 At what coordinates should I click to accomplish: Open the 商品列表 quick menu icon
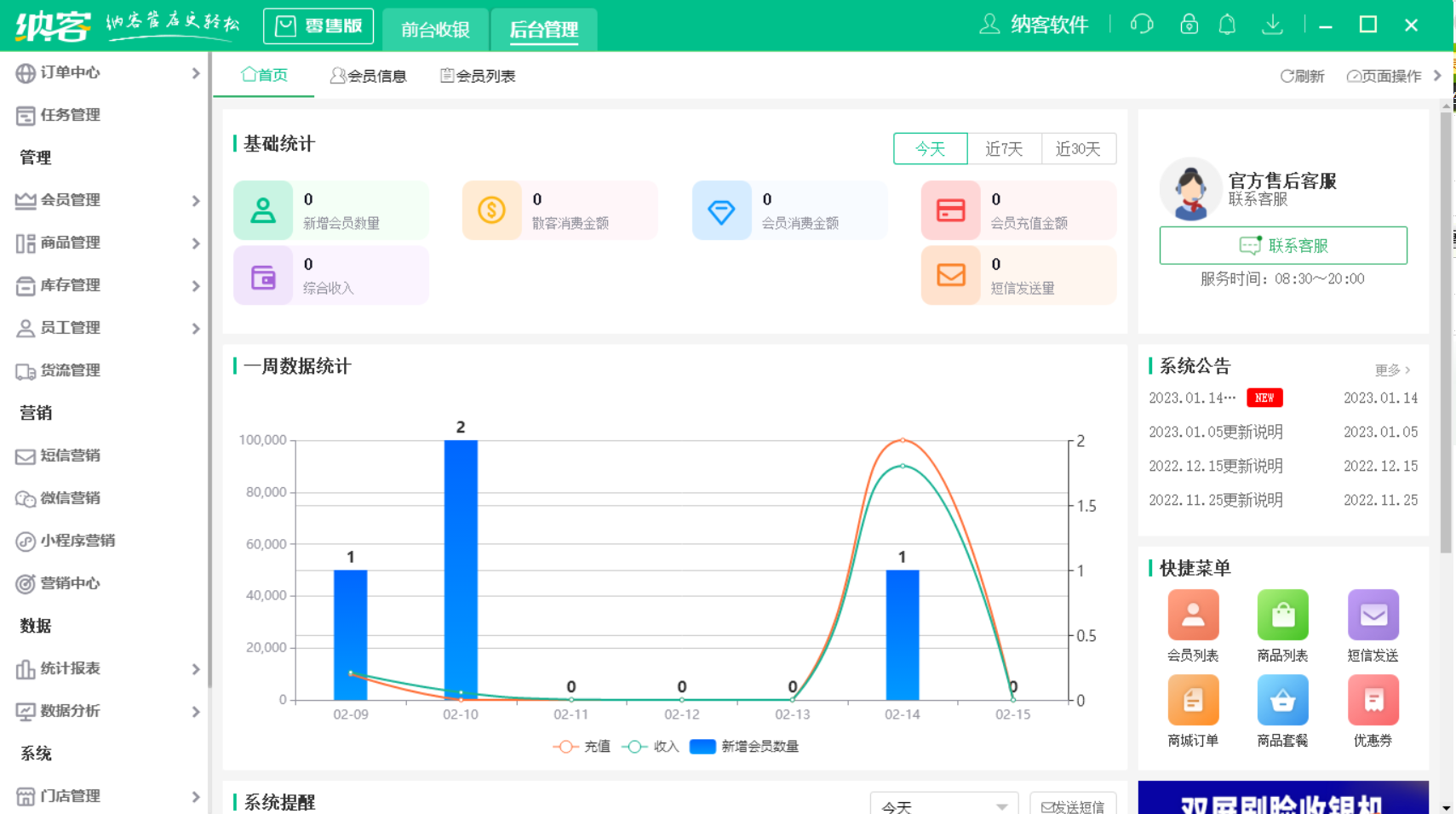1283,615
